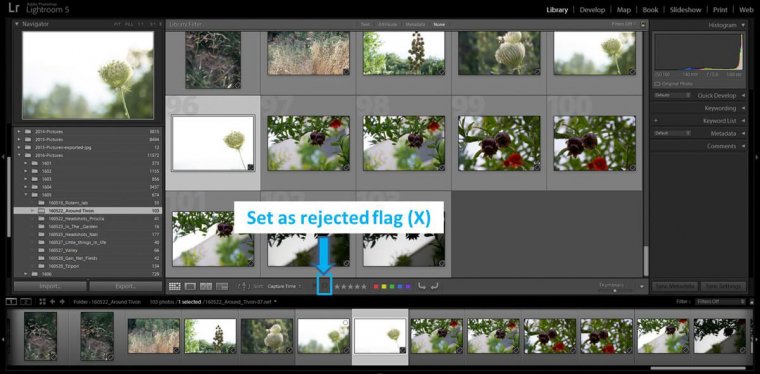This screenshot has width=760, height=374.
Task: Set Navigator zoom to 3:1
Action: (153, 24)
